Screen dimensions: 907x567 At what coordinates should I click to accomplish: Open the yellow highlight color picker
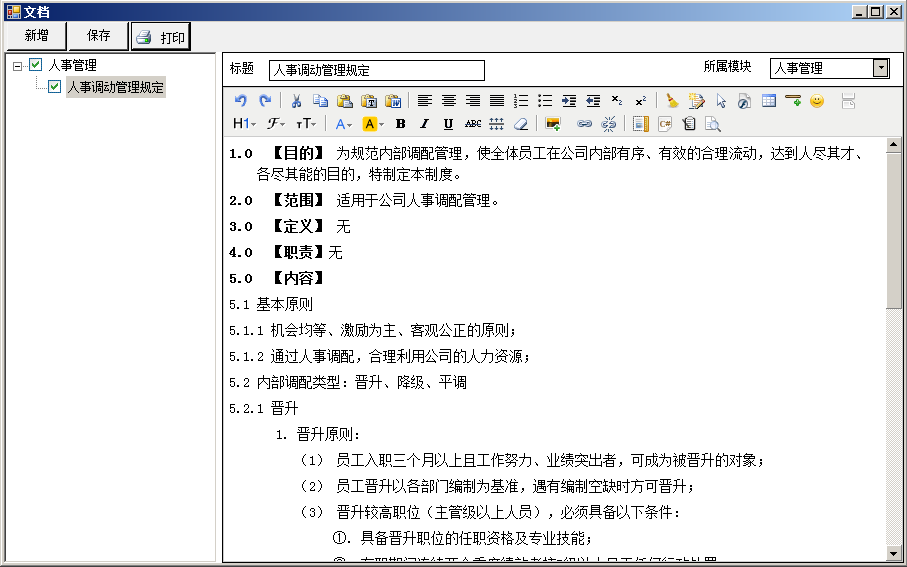(373, 124)
